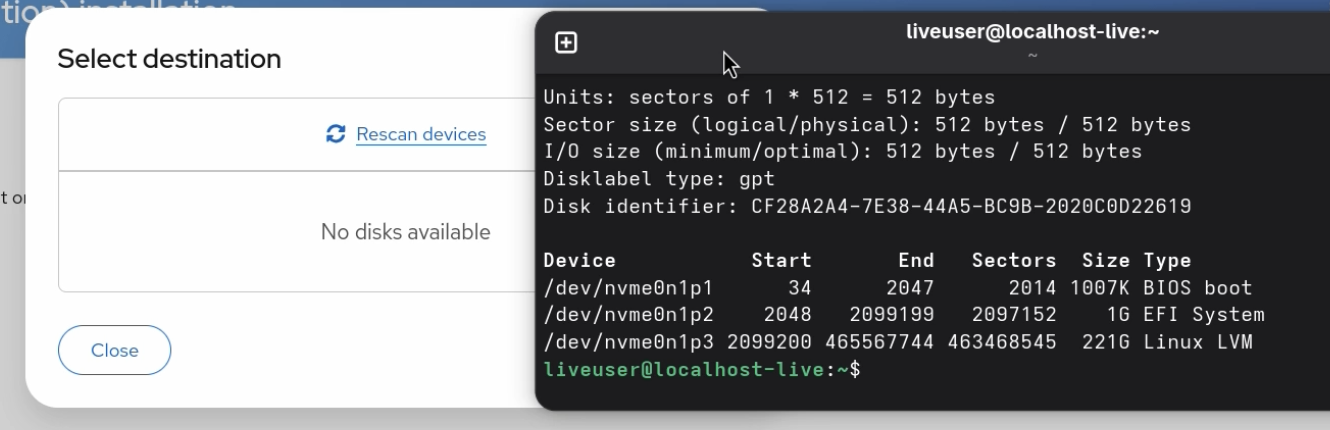Close the Select destination dialog
This screenshot has height=430, width=1330.
pos(115,350)
